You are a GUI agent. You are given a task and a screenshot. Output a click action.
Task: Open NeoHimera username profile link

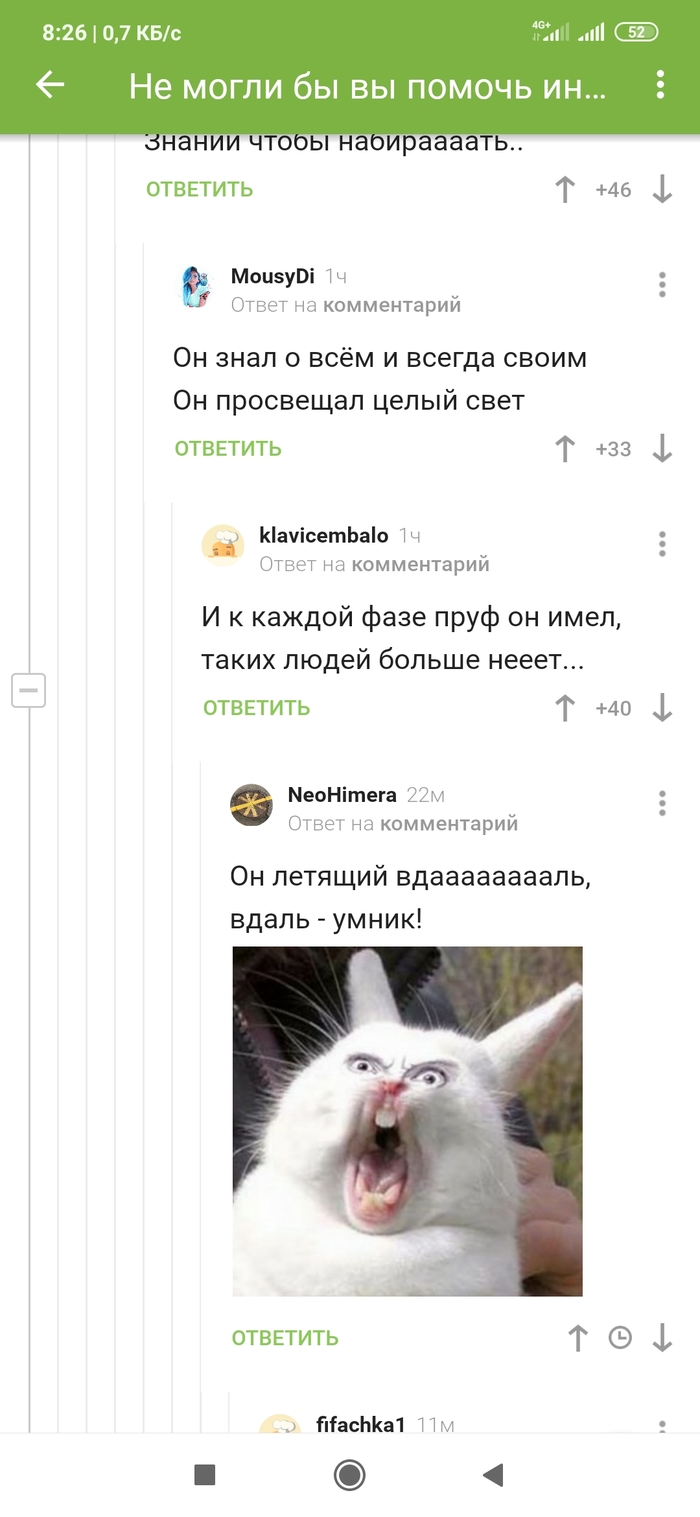pyautogui.click(x=342, y=795)
